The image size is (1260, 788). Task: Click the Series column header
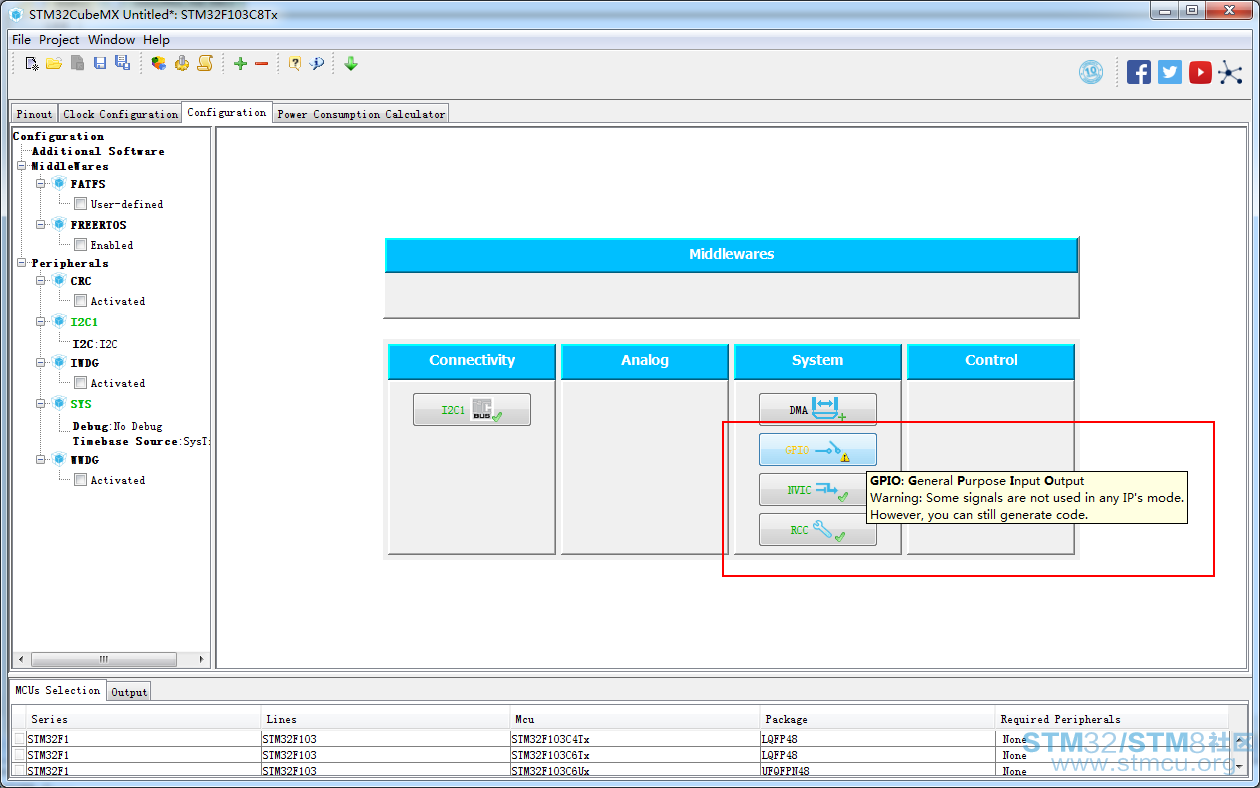[143, 719]
